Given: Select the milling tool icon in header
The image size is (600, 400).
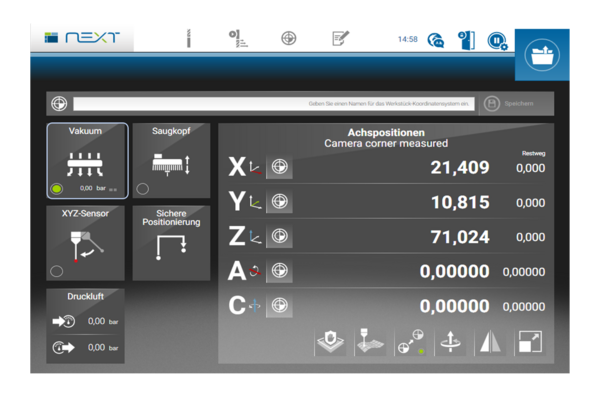Looking at the screenshot, I should (x=188, y=38).
